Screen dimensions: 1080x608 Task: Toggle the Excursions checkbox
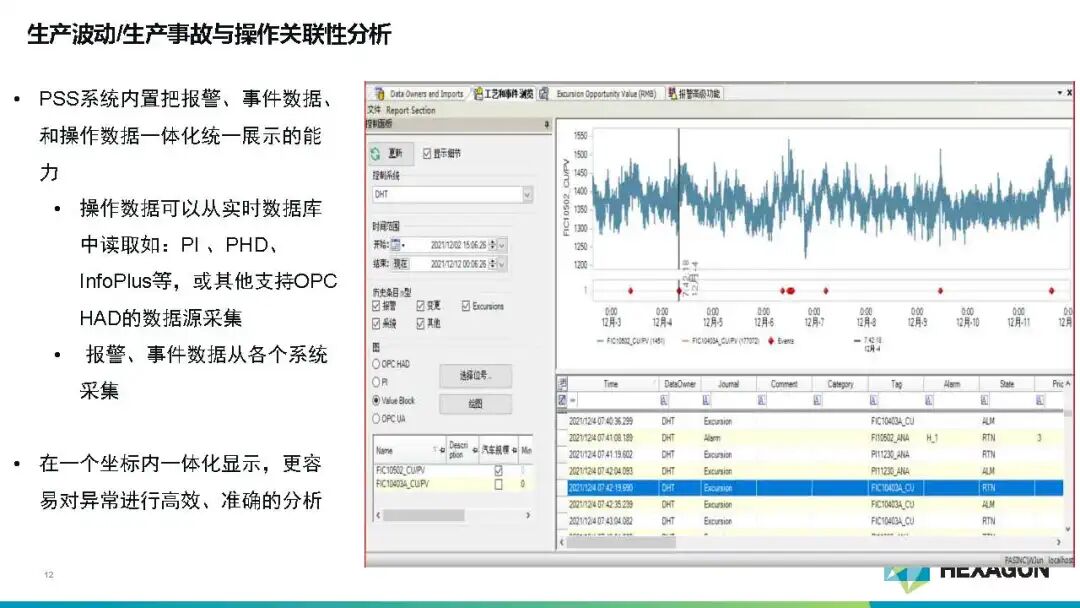[466, 306]
